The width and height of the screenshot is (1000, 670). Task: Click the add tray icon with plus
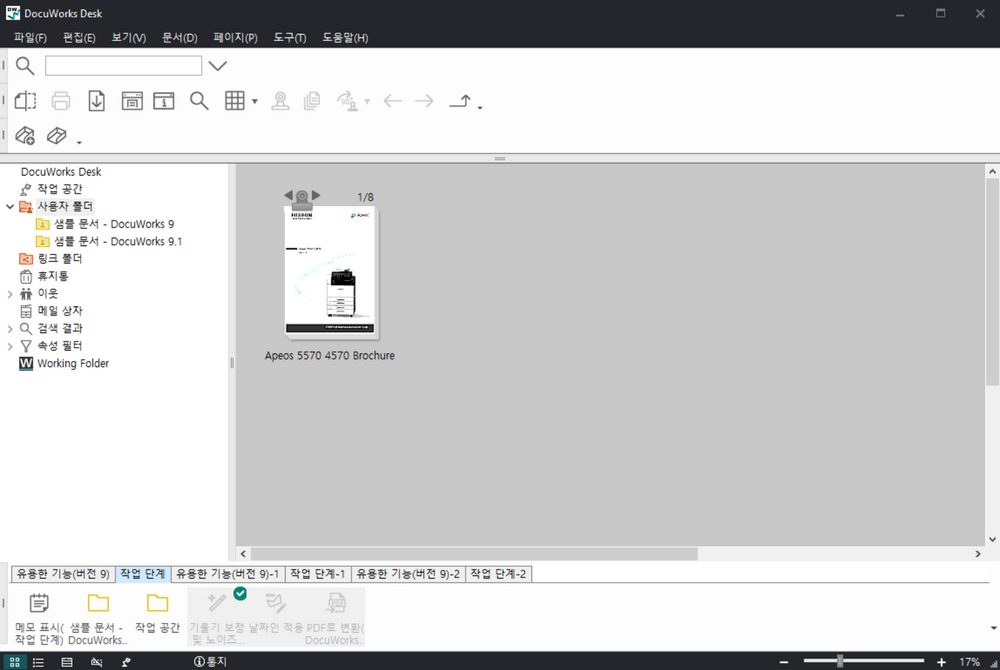click(x=26, y=136)
